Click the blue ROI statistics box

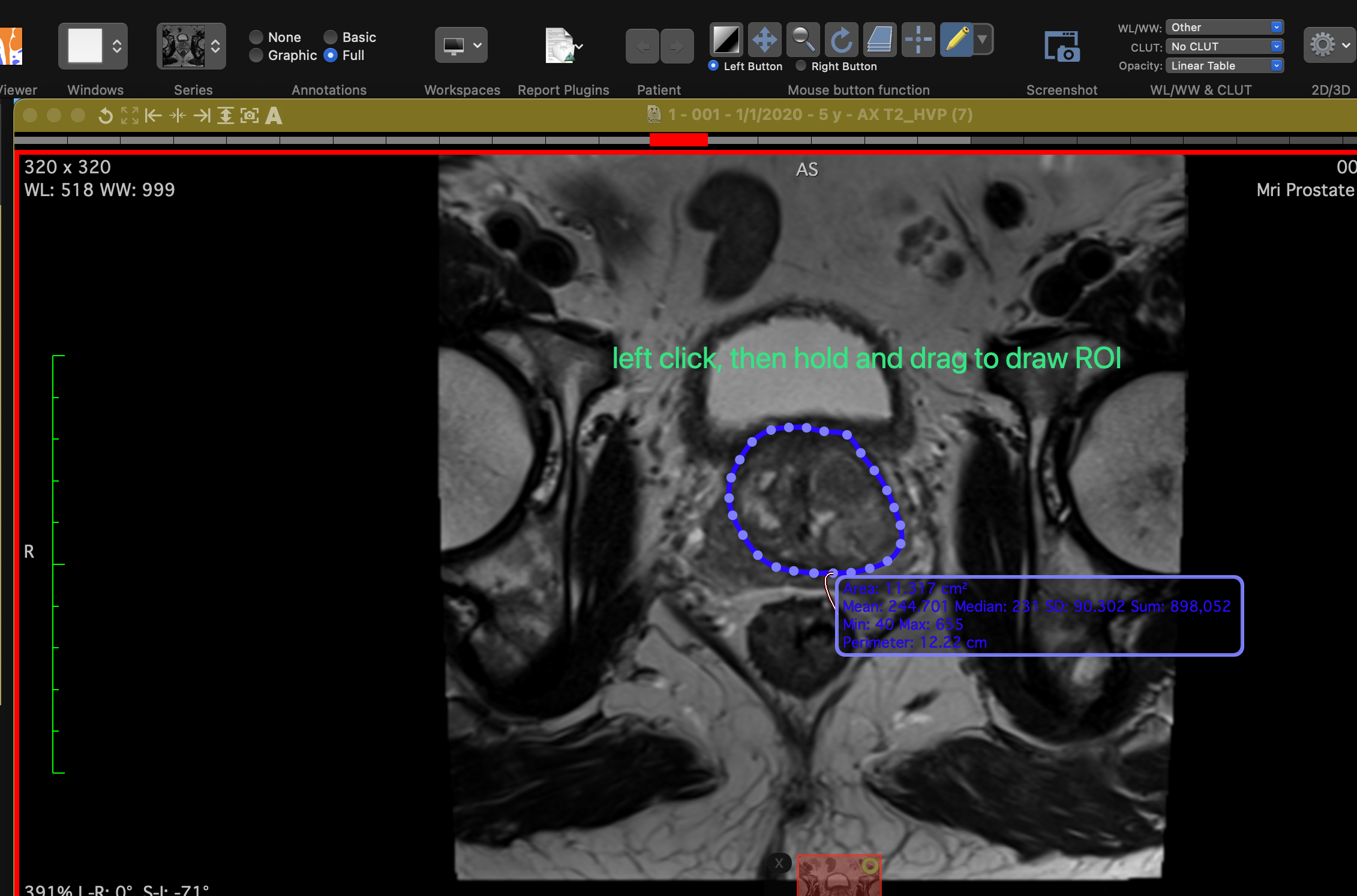1039,616
